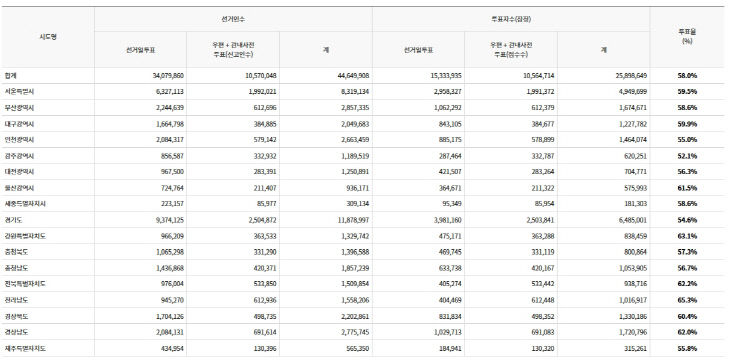Click the cell 1,464,074
Screen dimensions: 730x360
coord(633,140)
